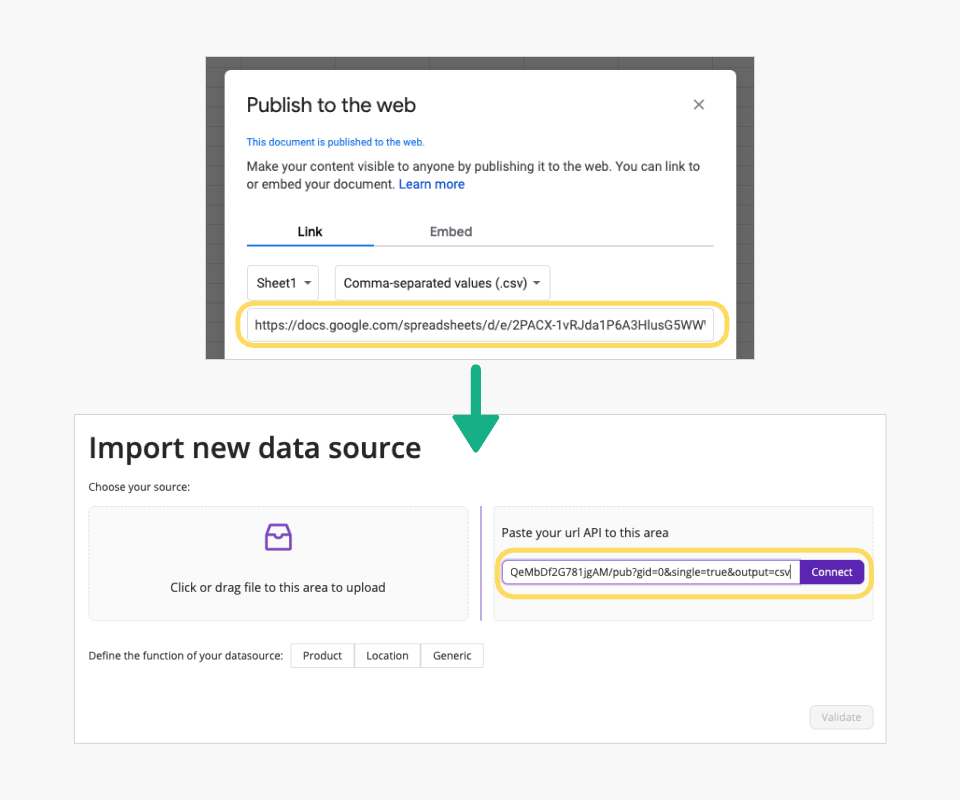Screen dimensions: 960x800
Task: Click the 'Import new data source' heading
Action: tap(255, 447)
